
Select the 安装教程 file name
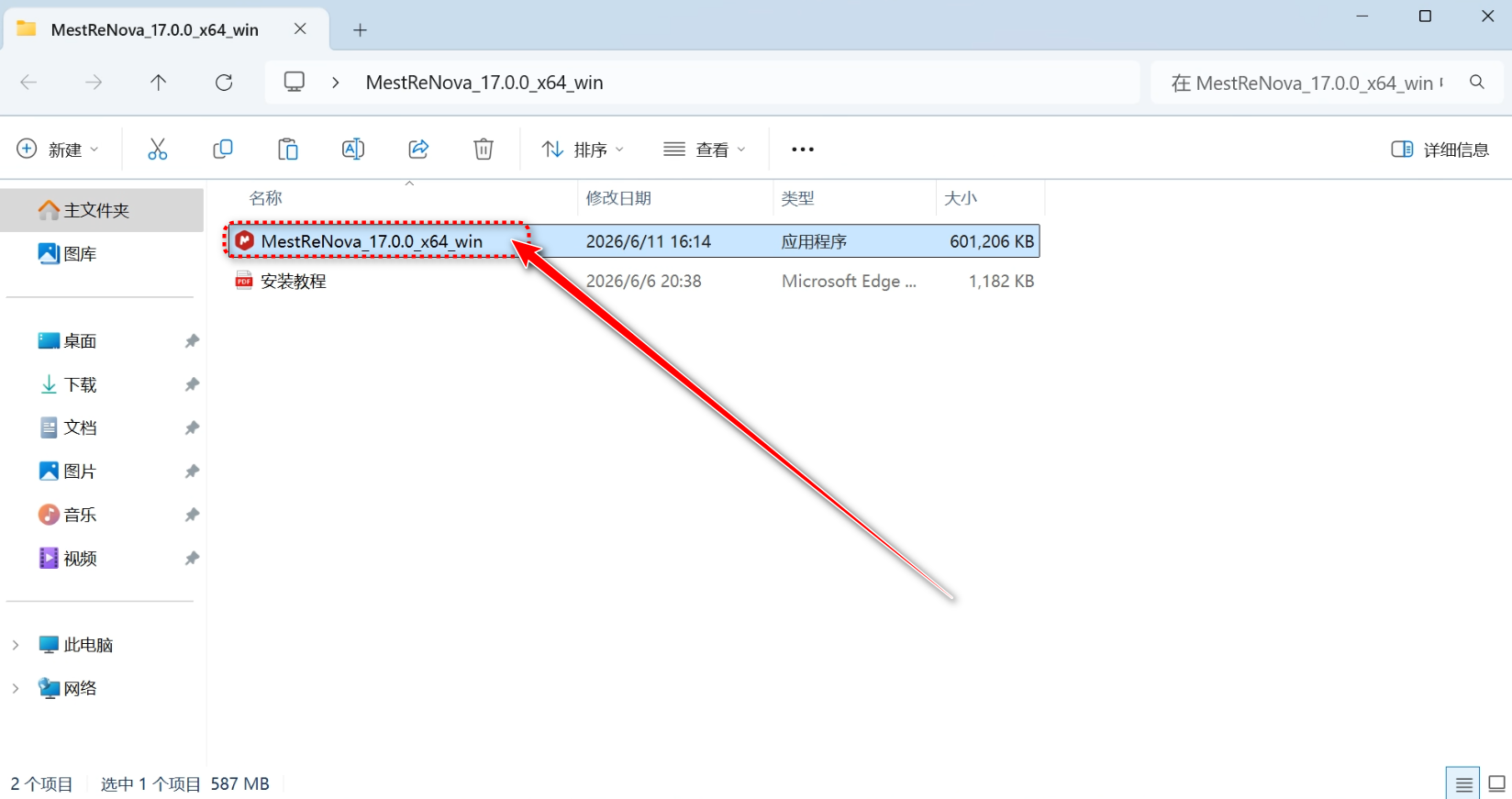click(294, 281)
